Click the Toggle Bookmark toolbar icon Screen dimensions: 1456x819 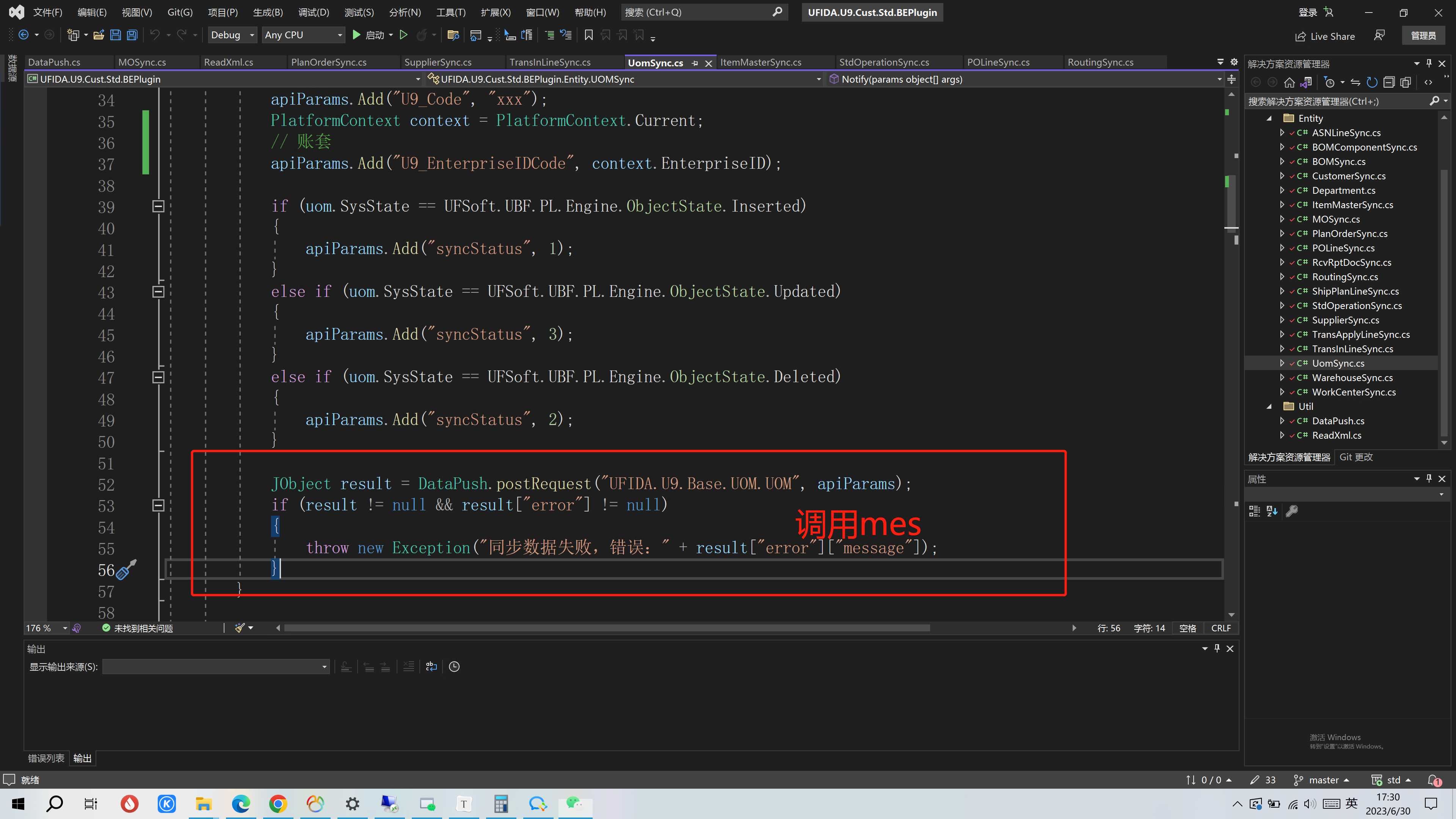coord(588,35)
